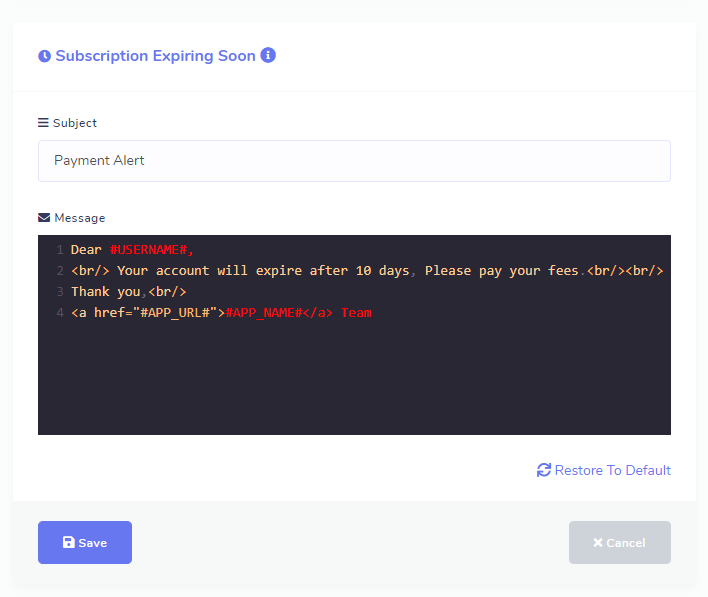Click the X icon on the Cancel button
This screenshot has height=597, width=708.
(598, 543)
